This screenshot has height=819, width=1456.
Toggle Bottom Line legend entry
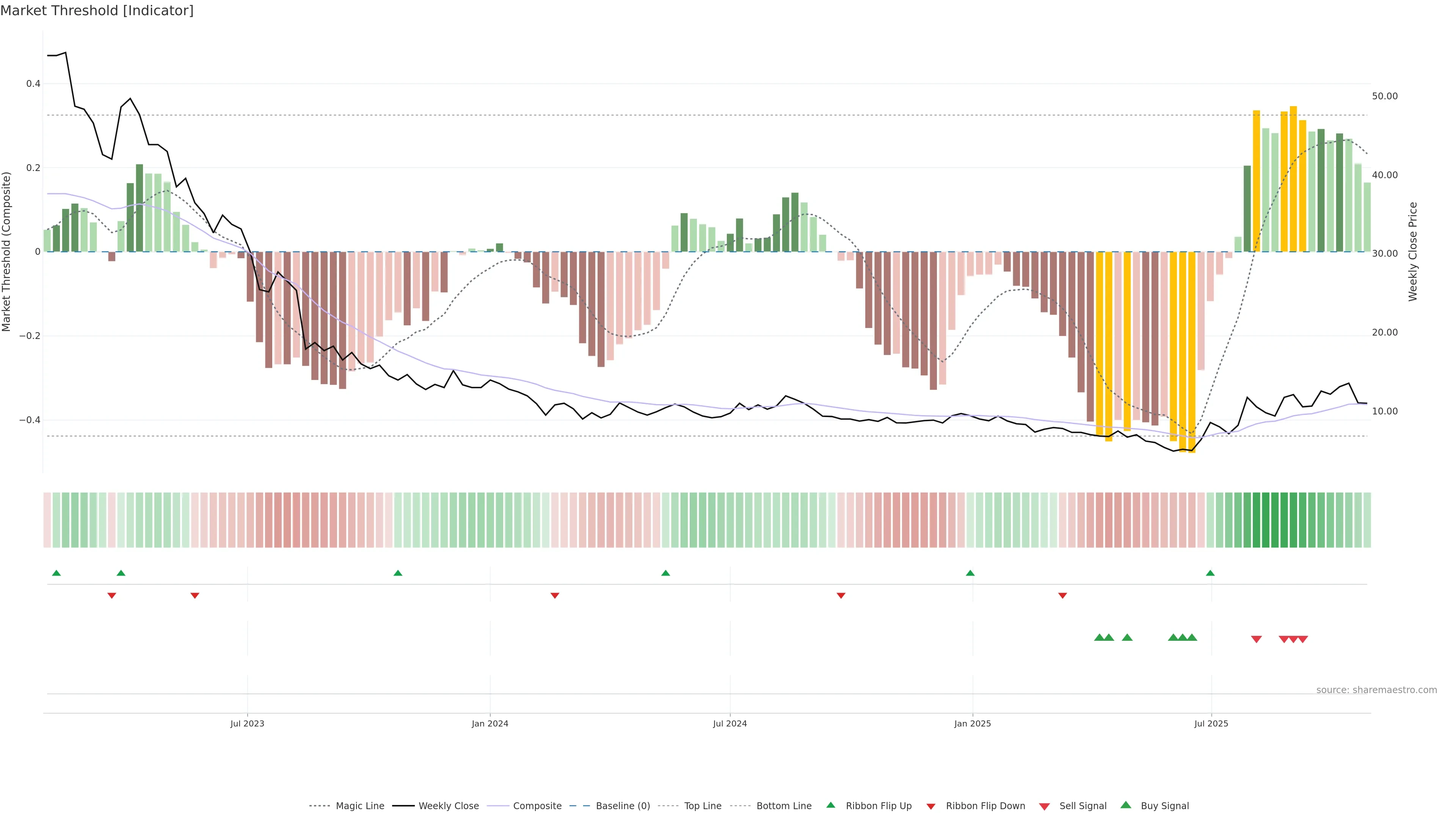pyautogui.click(x=783, y=805)
